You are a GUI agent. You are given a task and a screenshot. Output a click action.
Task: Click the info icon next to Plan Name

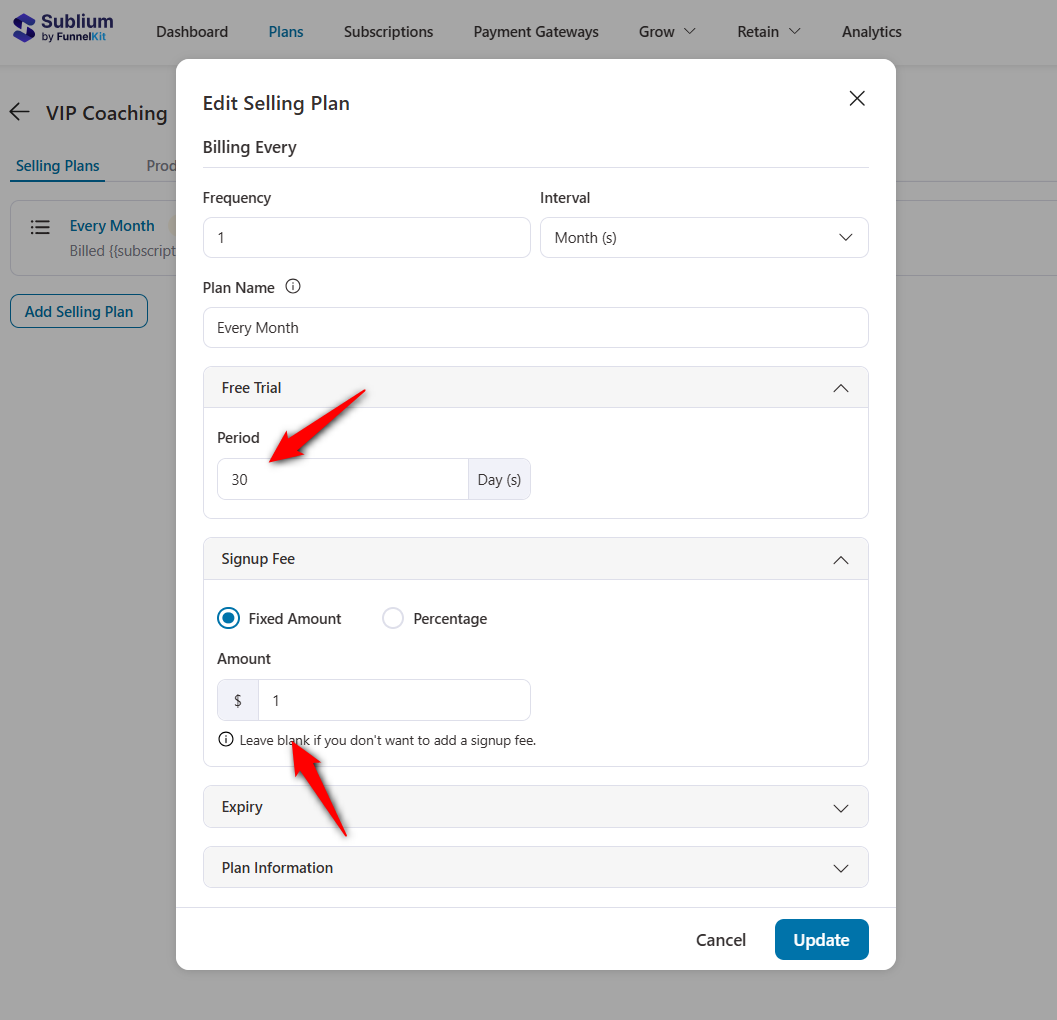(293, 287)
